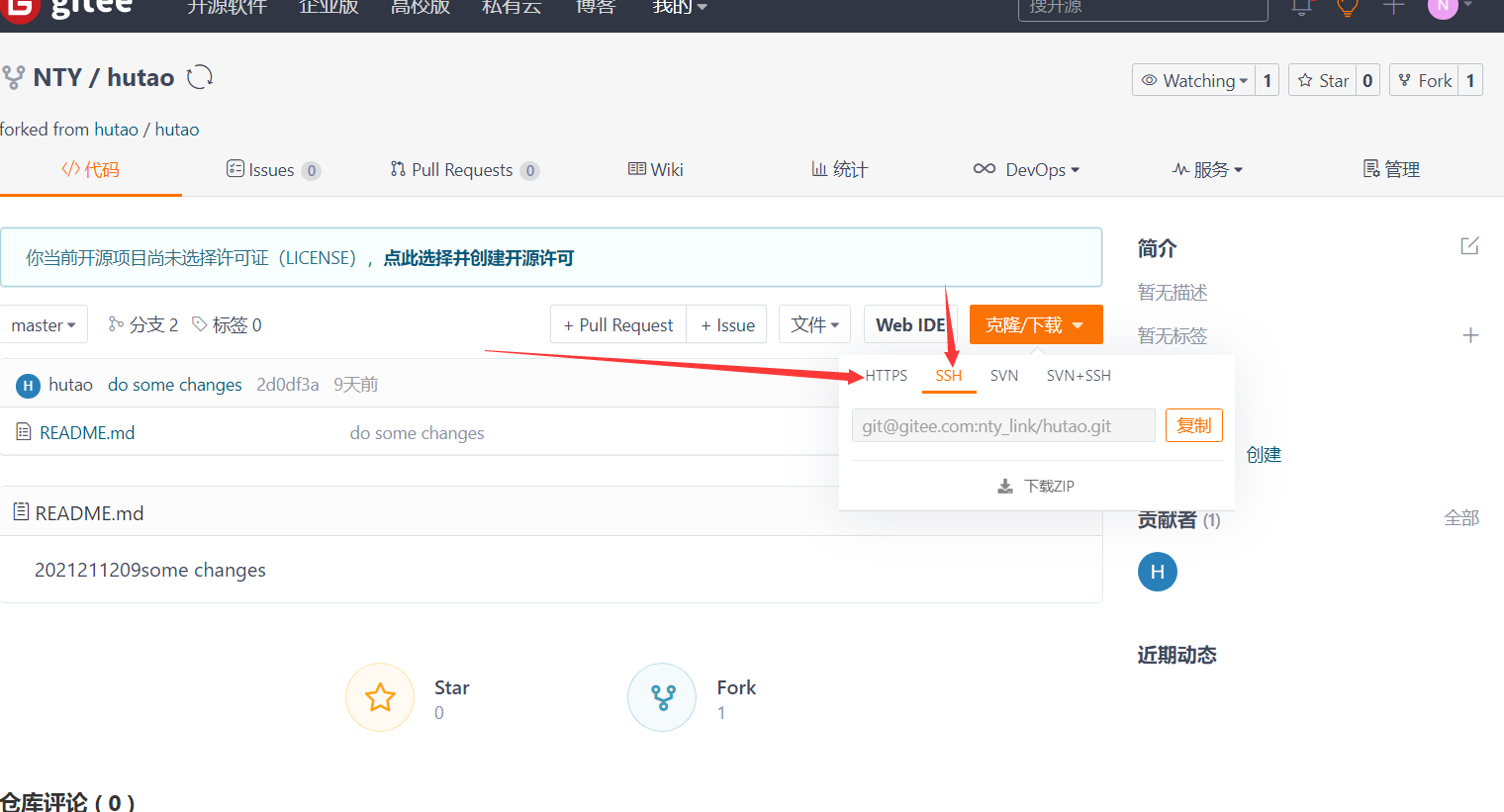Click the refresh sync icon beside hutao

(200, 77)
